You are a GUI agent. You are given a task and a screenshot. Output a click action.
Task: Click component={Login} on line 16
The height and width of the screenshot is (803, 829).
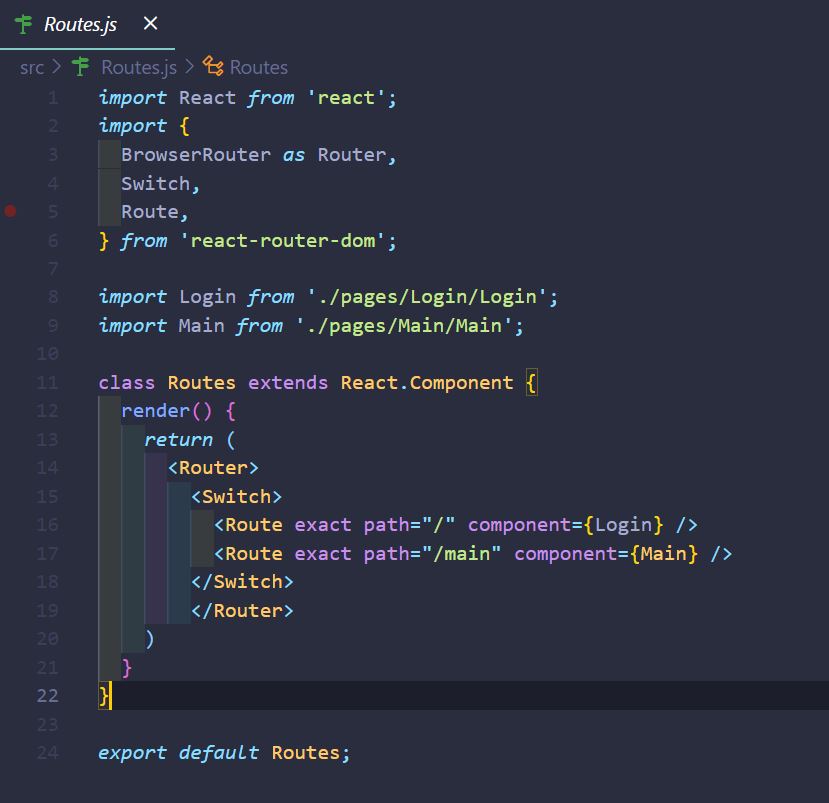coord(565,525)
